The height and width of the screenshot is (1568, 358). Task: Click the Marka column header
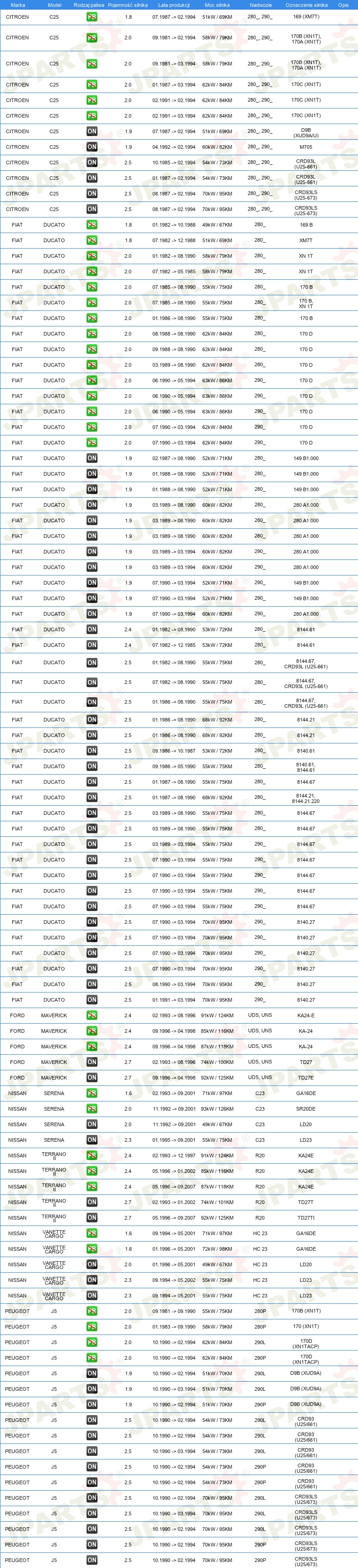point(18,5)
